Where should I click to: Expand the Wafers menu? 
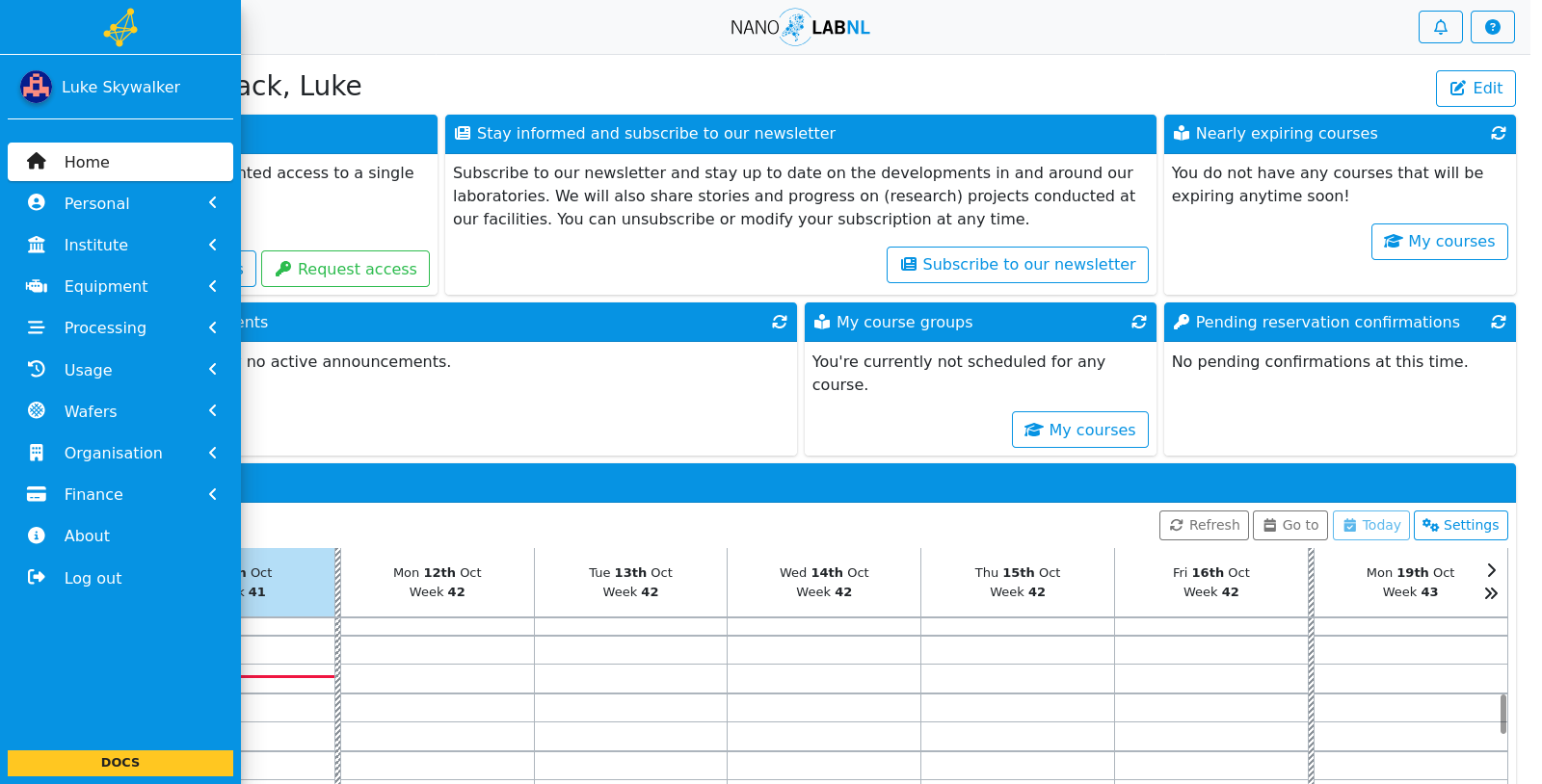coord(120,411)
